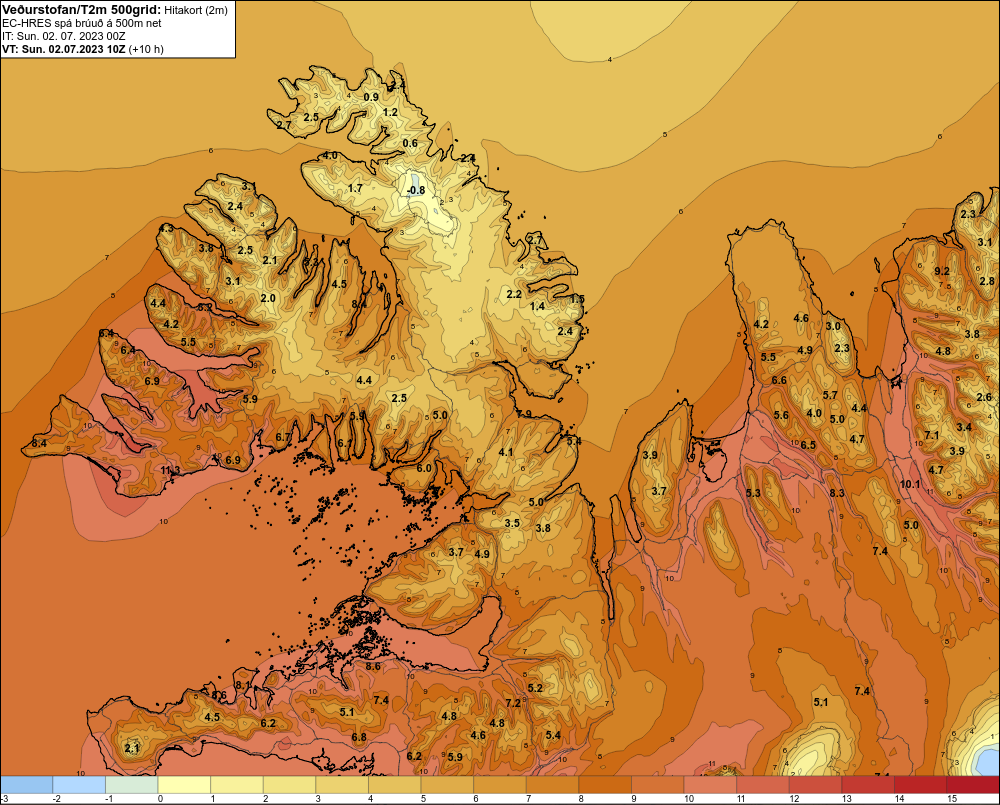Click the temperature value '7.1'
The image size is (1000, 805).
coord(932,435)
